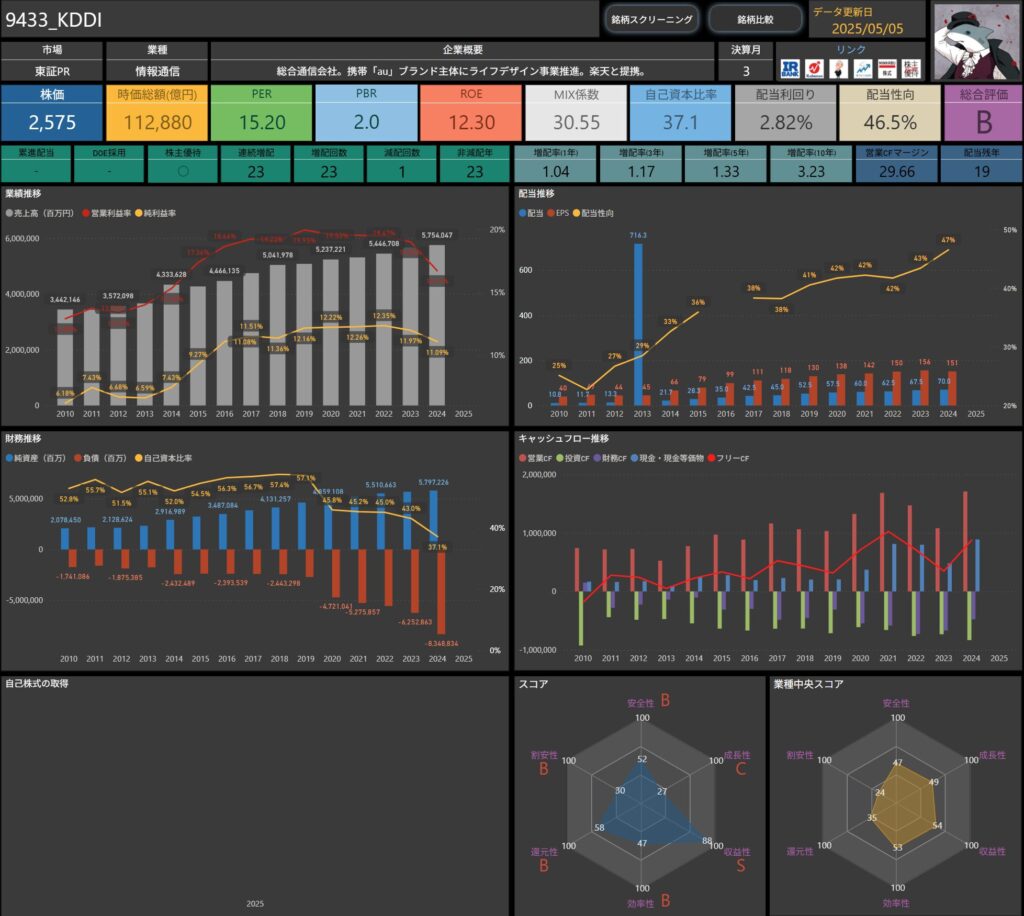Click the 売上高（百万円) legend entry
Screen dimensions: 1024x916
40,213
